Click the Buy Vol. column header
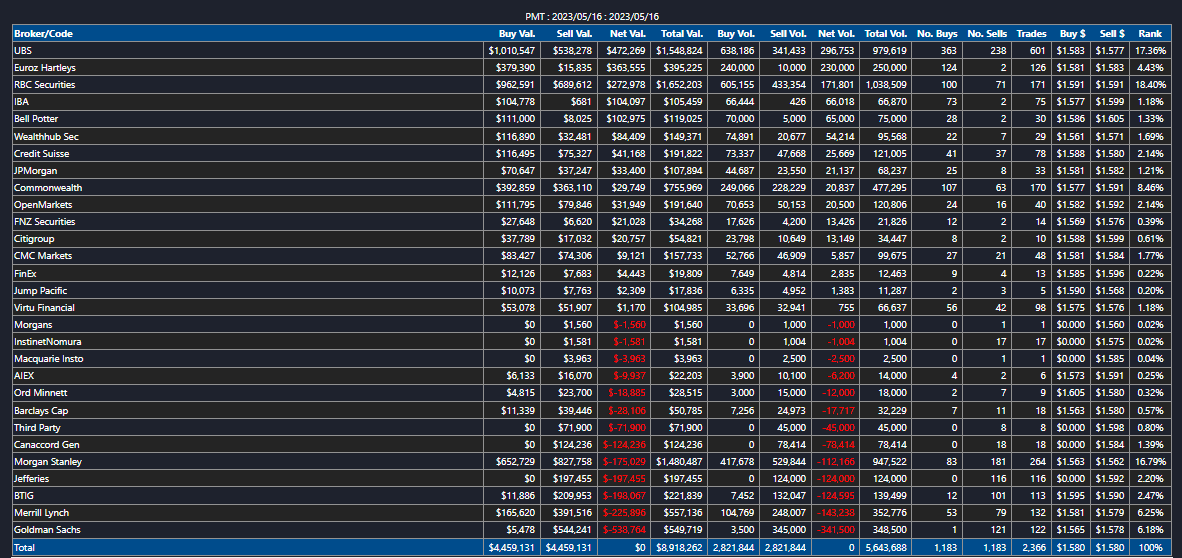 point(736,33)
